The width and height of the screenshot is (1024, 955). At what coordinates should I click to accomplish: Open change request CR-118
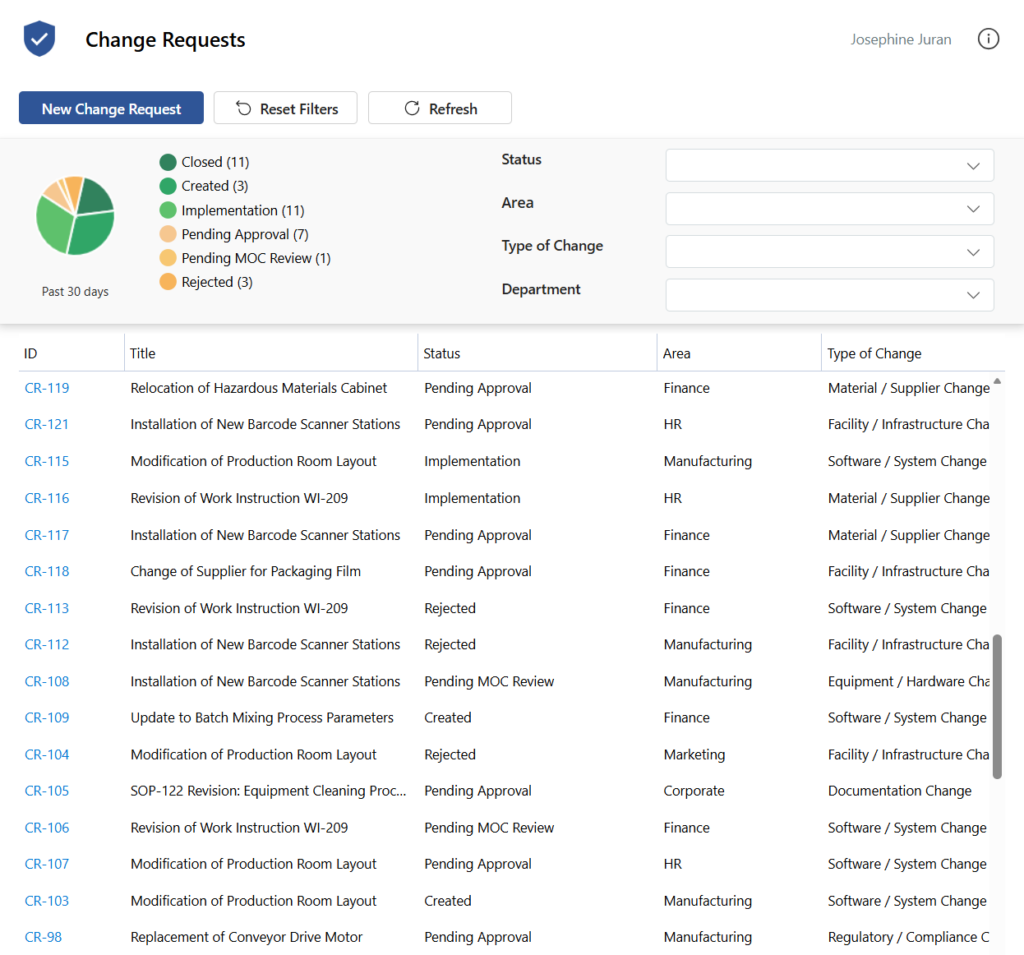47,572
